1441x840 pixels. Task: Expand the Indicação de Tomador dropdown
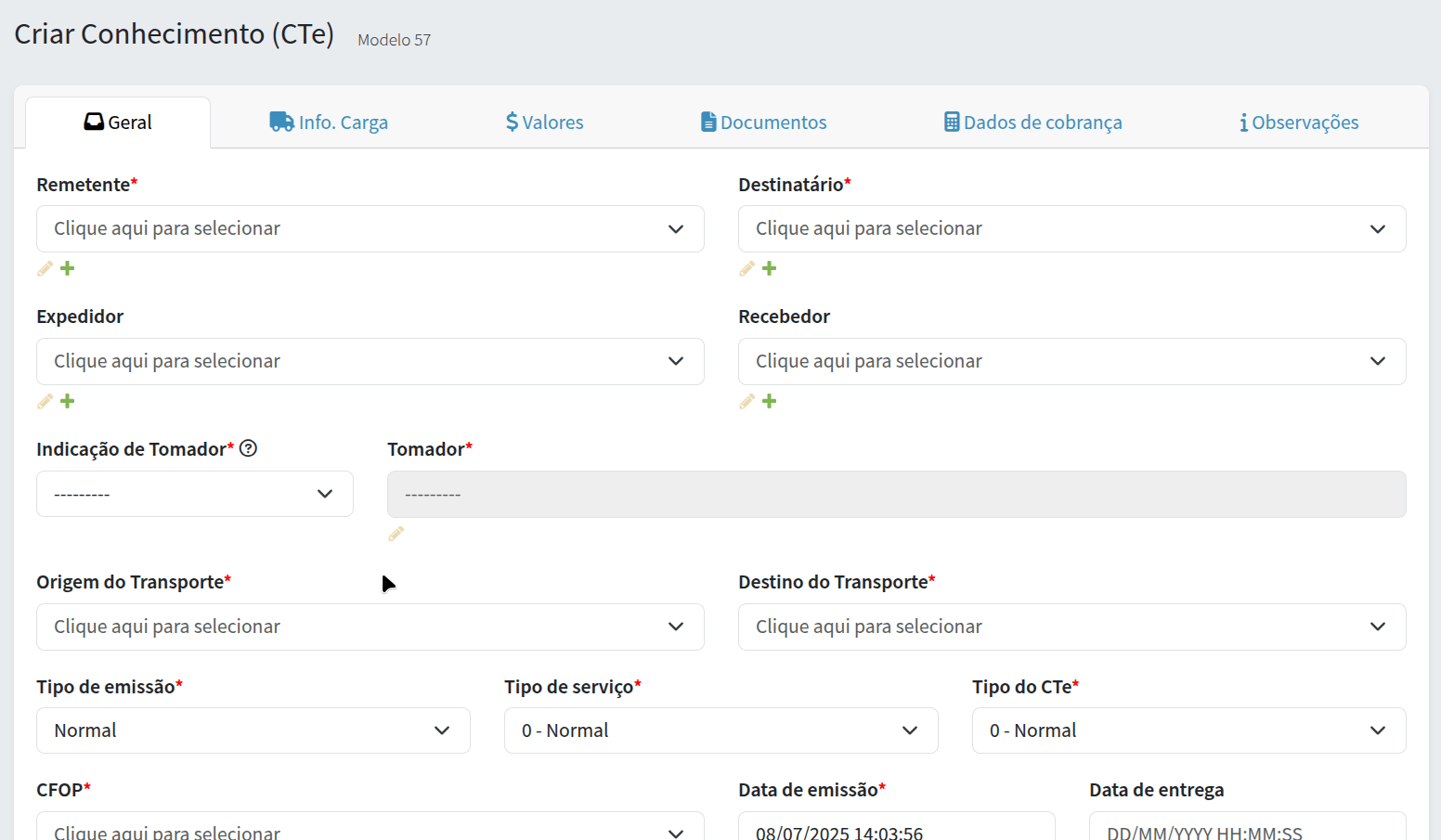tap(194, 494)
